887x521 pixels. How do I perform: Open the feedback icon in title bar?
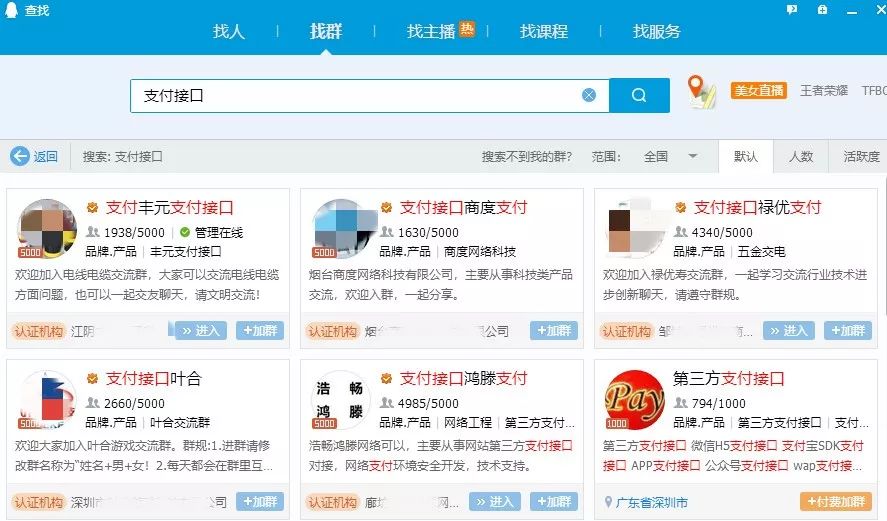tap(792, 10)
